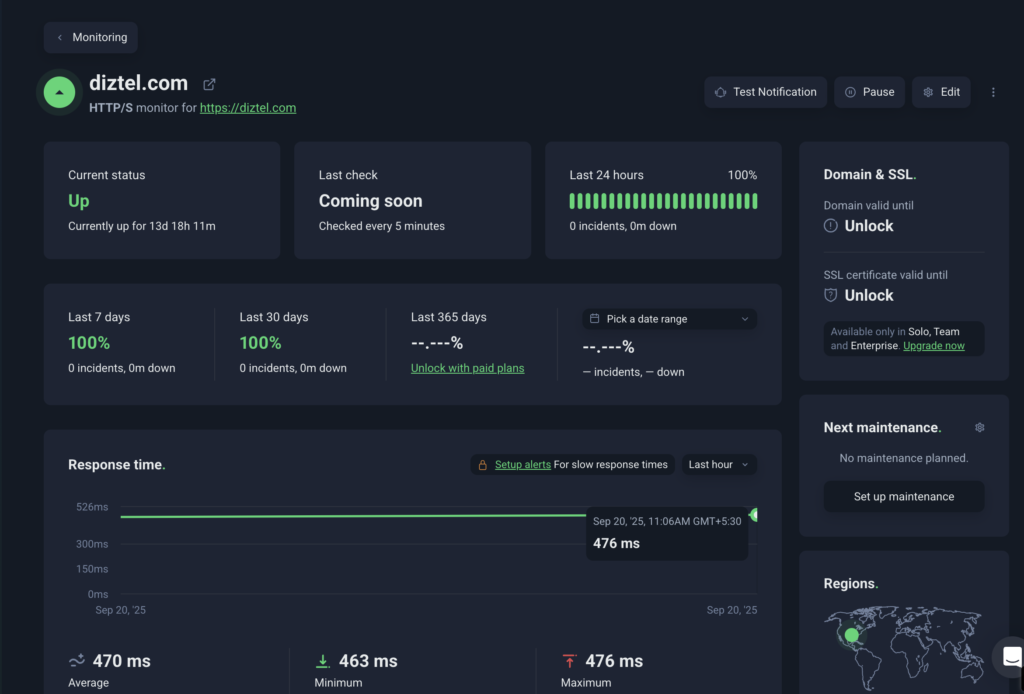Open the three-dot more options menu
Viewport: 1024px width, 694px height.
coord(993,92)
